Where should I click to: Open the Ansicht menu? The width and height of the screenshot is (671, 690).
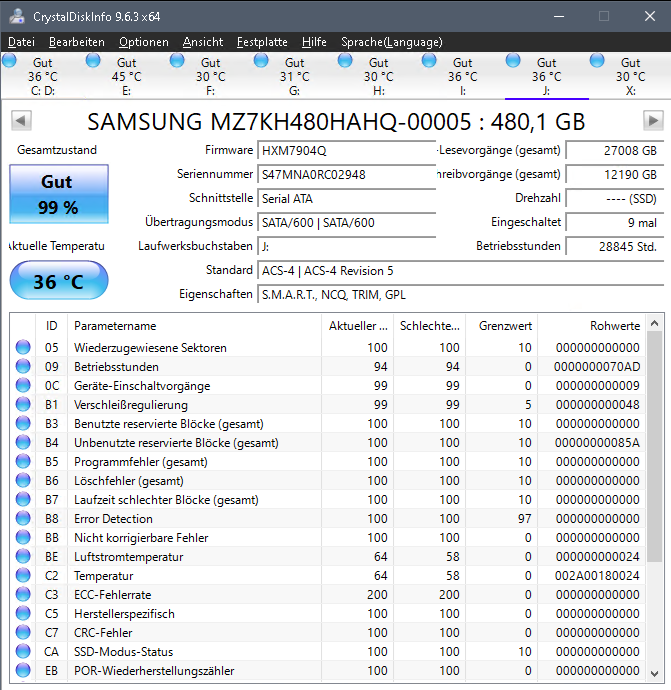(x=203, y=42)
